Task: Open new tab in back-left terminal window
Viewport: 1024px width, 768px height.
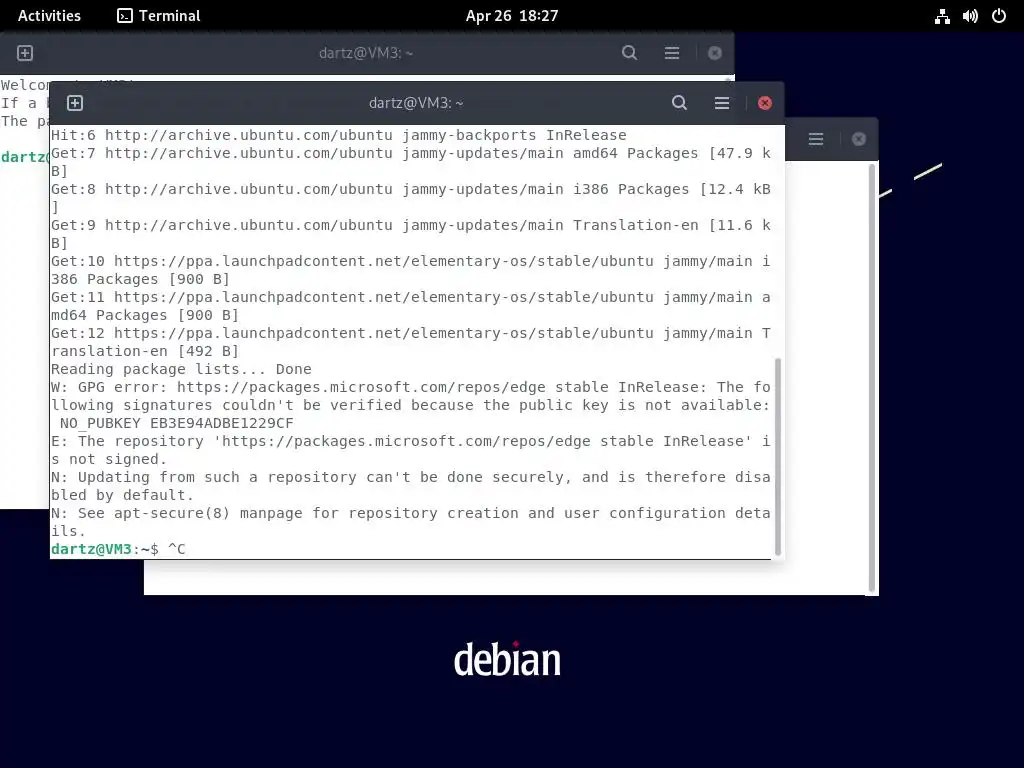Action: 25,53
